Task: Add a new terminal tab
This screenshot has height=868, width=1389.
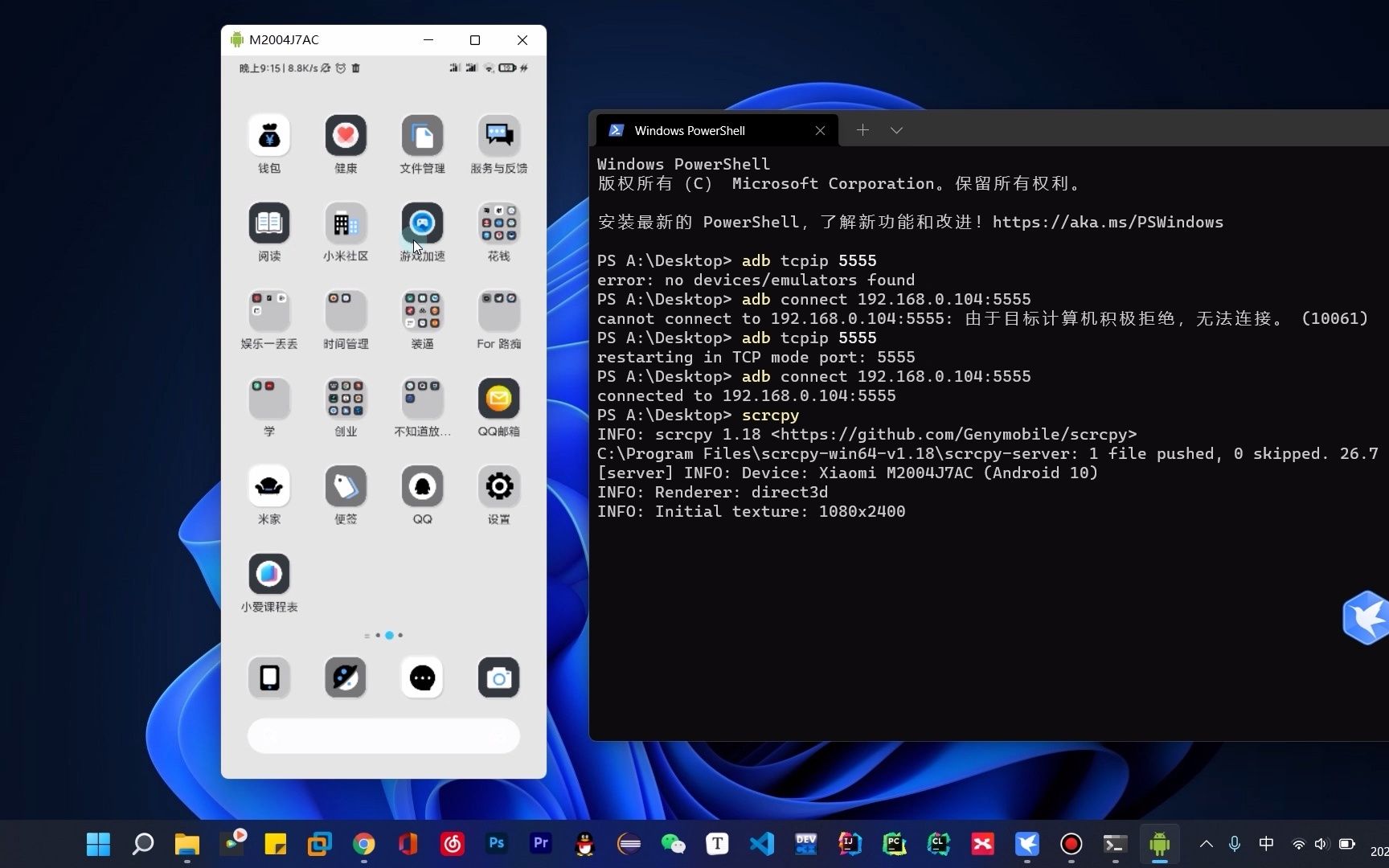Action: pos(862,130)
